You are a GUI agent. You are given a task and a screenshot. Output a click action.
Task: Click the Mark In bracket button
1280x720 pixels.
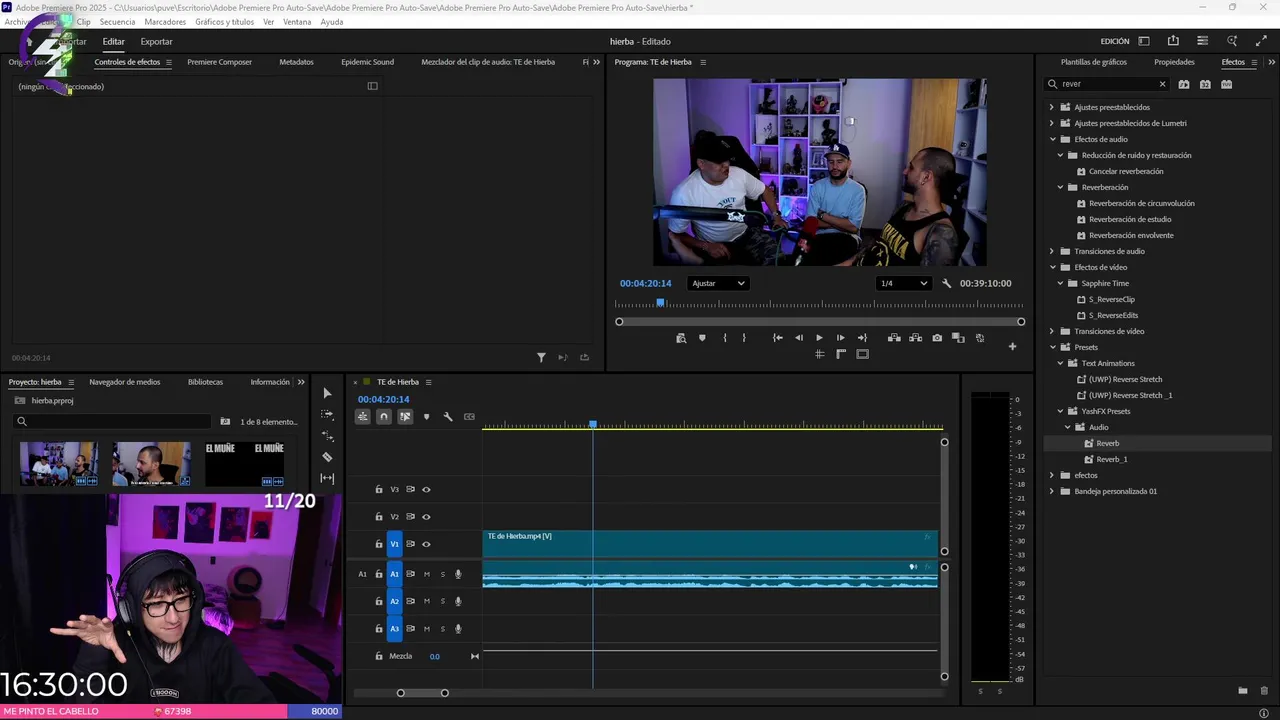pos(725,338)
